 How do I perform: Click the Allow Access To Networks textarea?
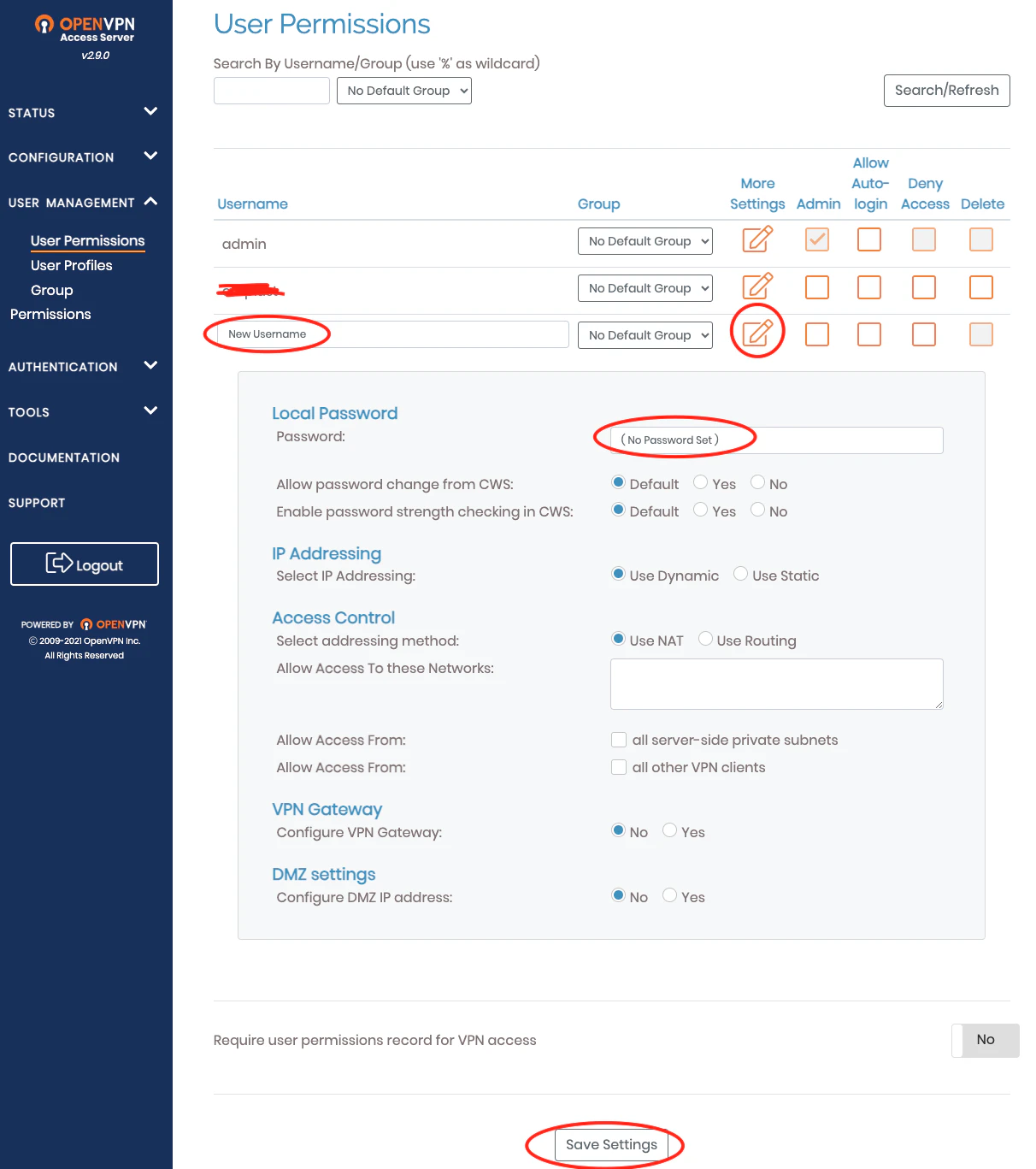click(777, 684)
